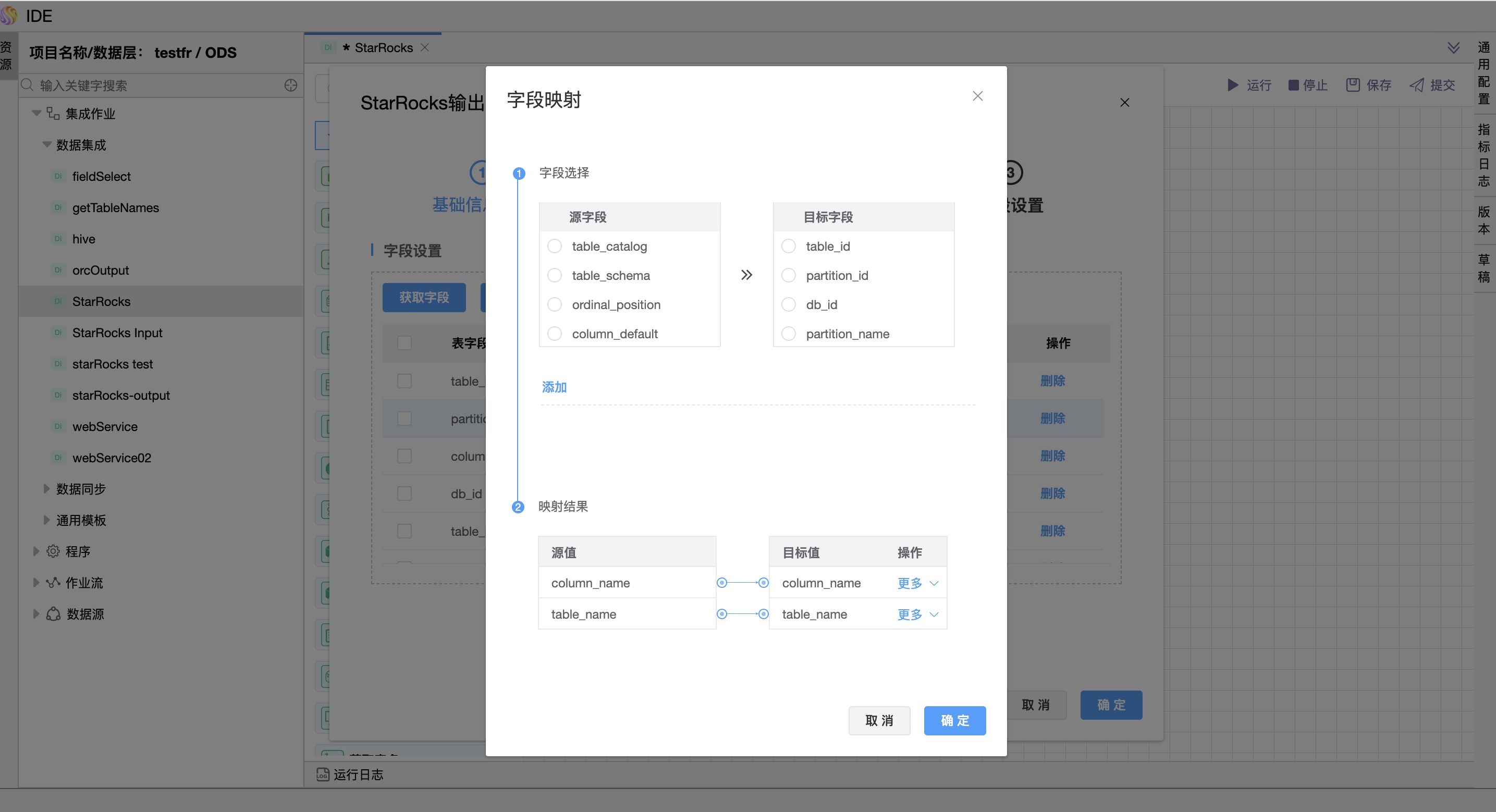Image resolution: width=1496 pixels, height=812 pixels.
Task: Click the Stop square icon in toolbar
Action: tap(1293, 85)
